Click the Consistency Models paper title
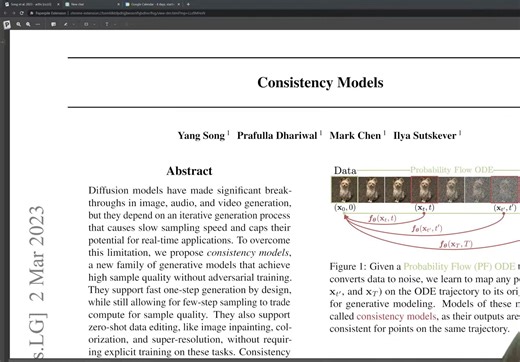Image resolution: width=520 pixels, height=362 pixels. (320, 83)
